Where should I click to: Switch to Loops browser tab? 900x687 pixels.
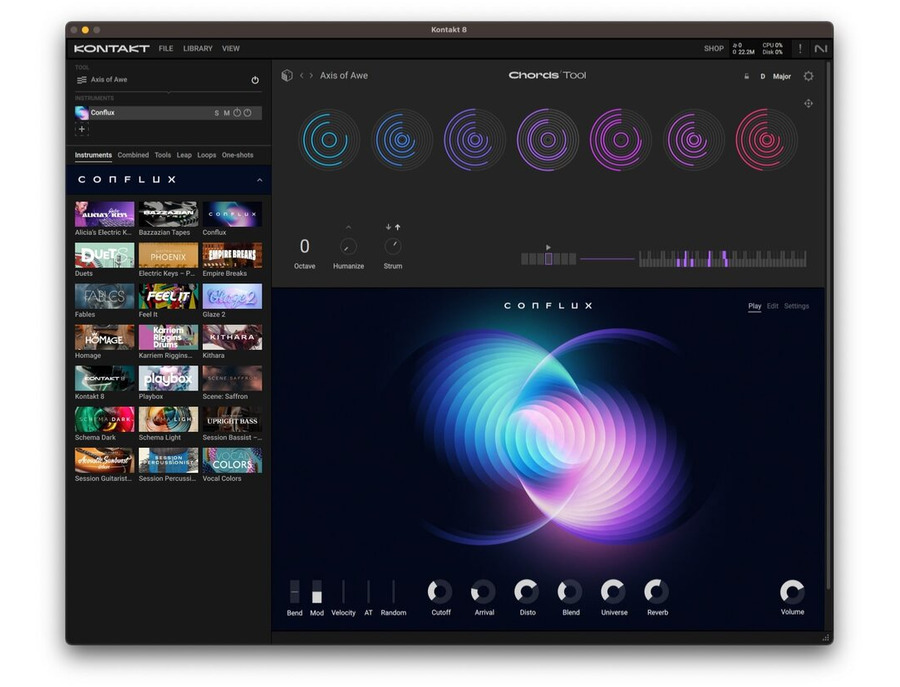coord(207,155)
